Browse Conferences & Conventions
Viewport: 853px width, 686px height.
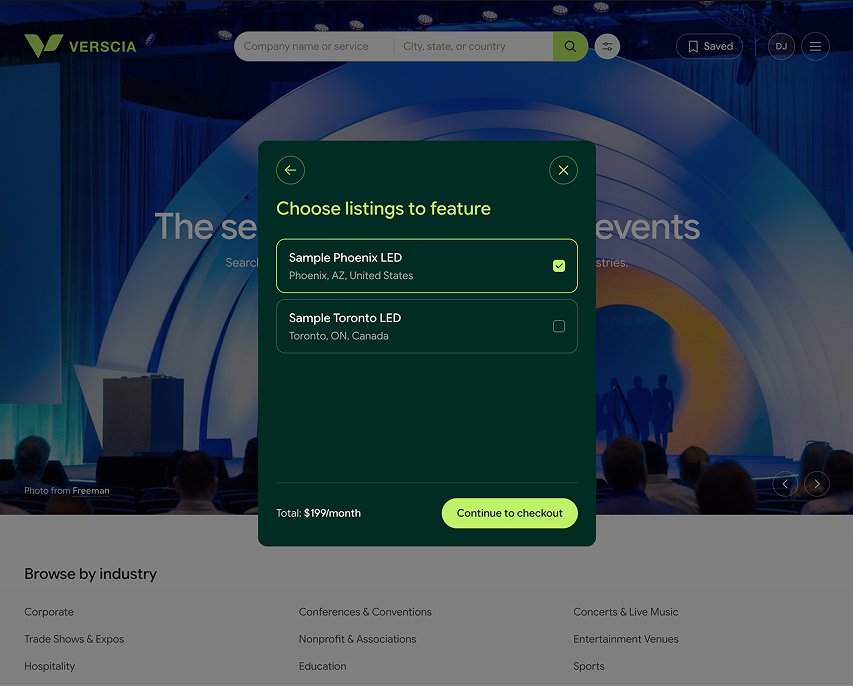[x=365, y=612]
